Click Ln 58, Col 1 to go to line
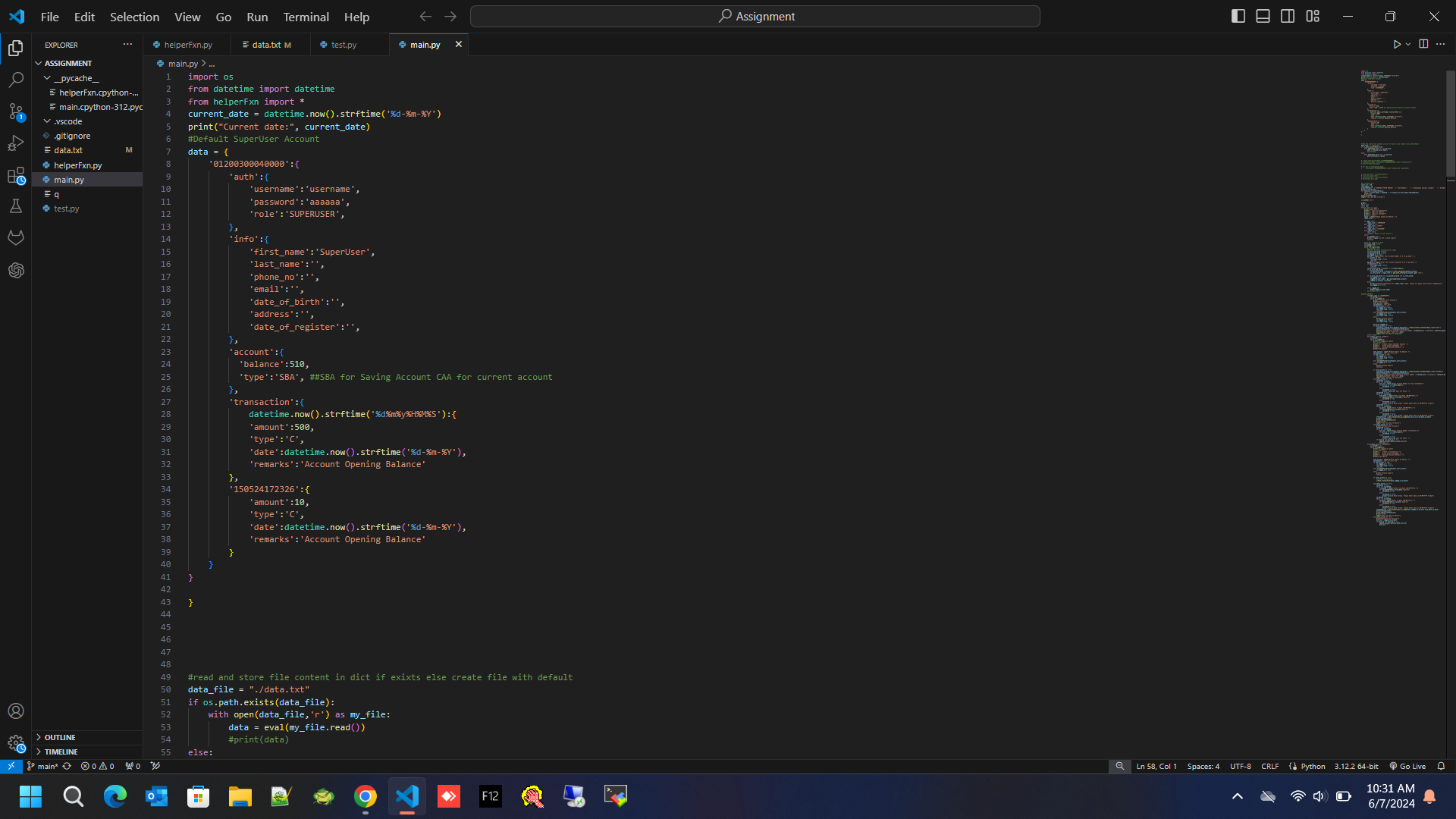The image size is (1456, 819). (1156, 767)
